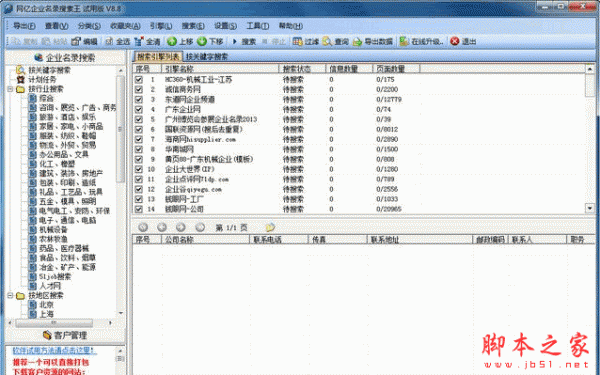Click the engine list scroll-up arrow
The width and height of the screenshot is (600, 375).
[590, 69]
